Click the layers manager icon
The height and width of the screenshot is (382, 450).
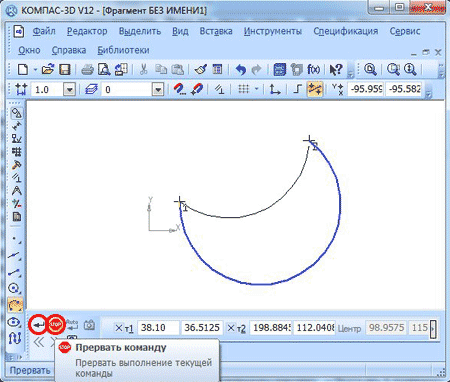pyautogui.click(x=91, y=90)
